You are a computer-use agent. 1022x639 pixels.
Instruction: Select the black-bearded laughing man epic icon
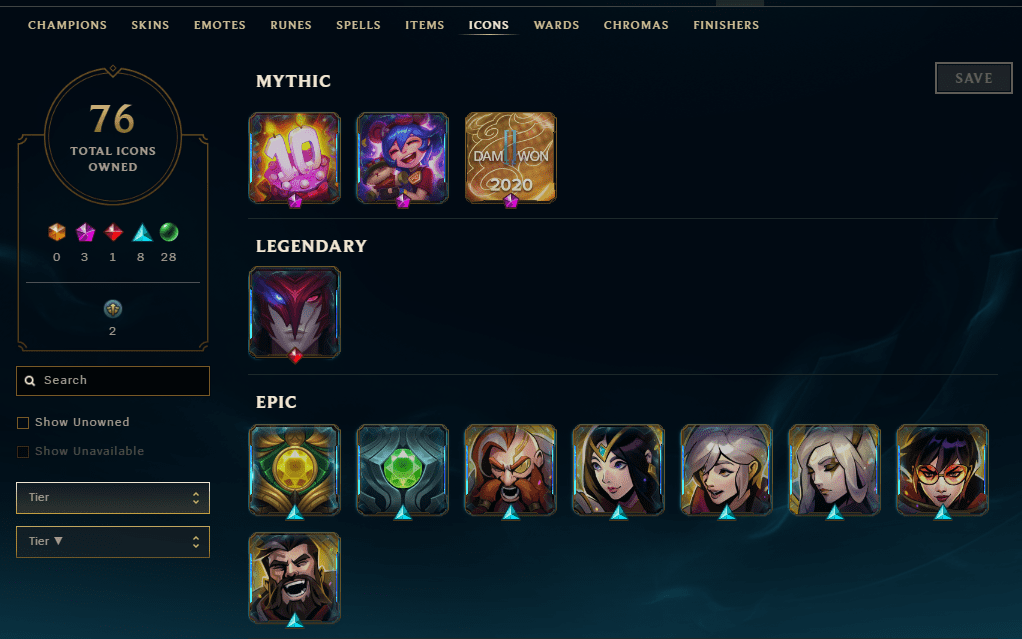coord(295,578)
